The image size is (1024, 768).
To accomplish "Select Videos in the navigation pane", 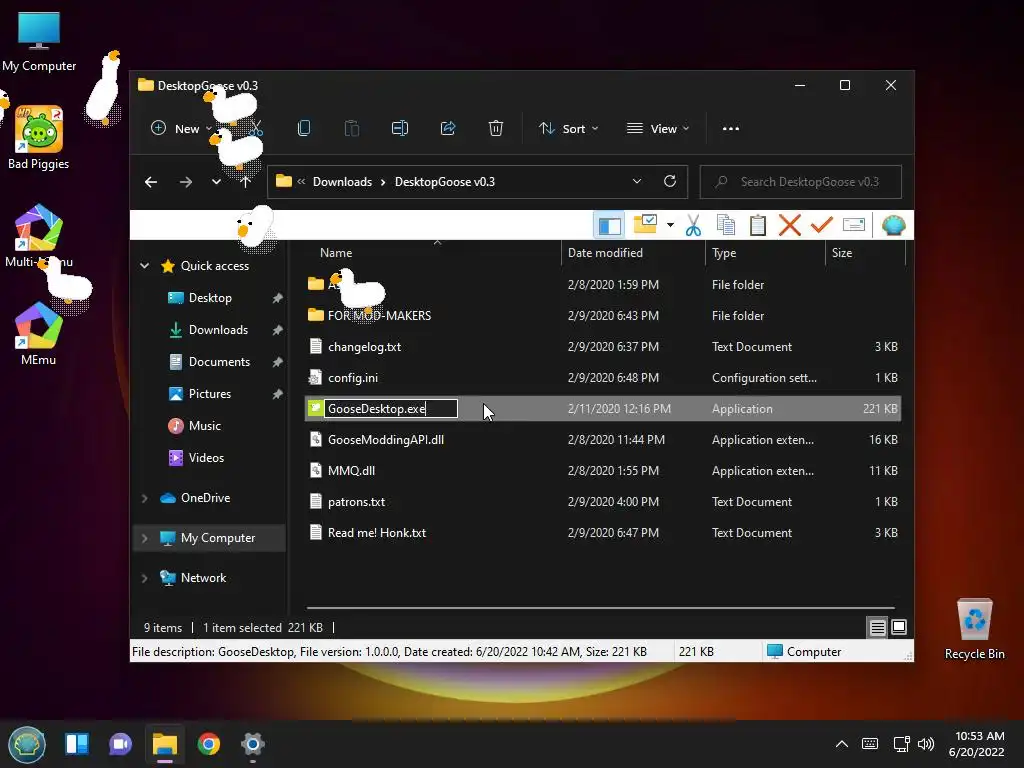I will pyautogui.click(x=206, y=458).
